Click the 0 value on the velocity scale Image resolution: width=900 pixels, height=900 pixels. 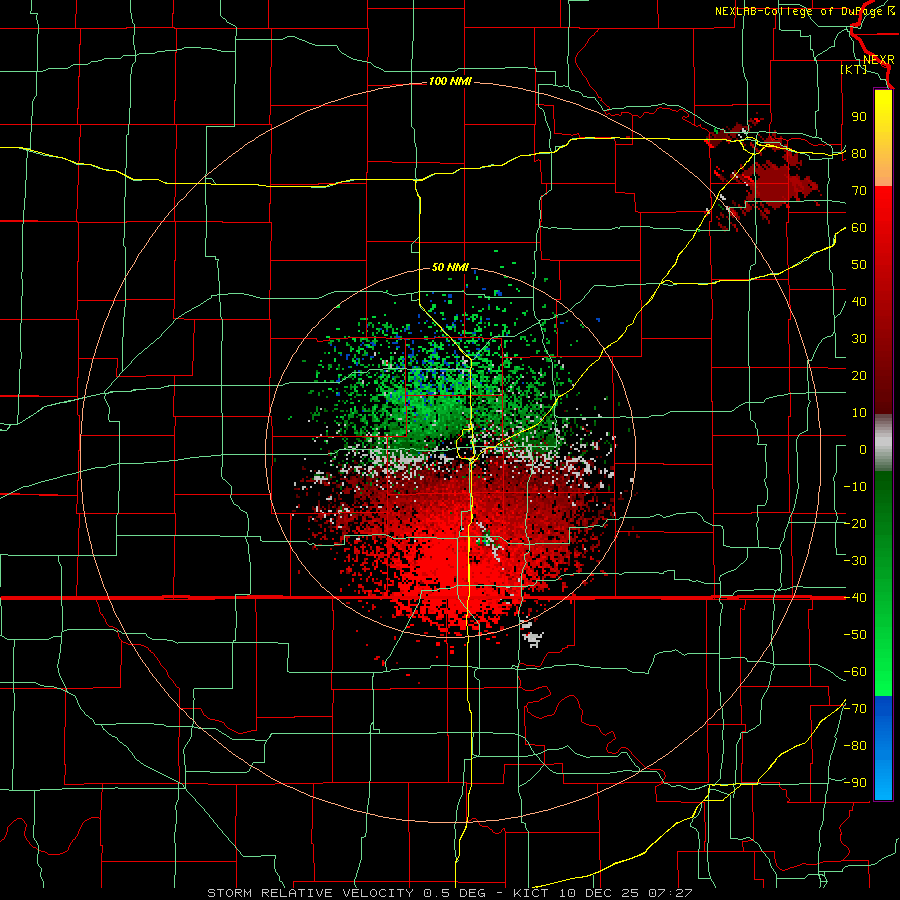[x=863, y=450]
